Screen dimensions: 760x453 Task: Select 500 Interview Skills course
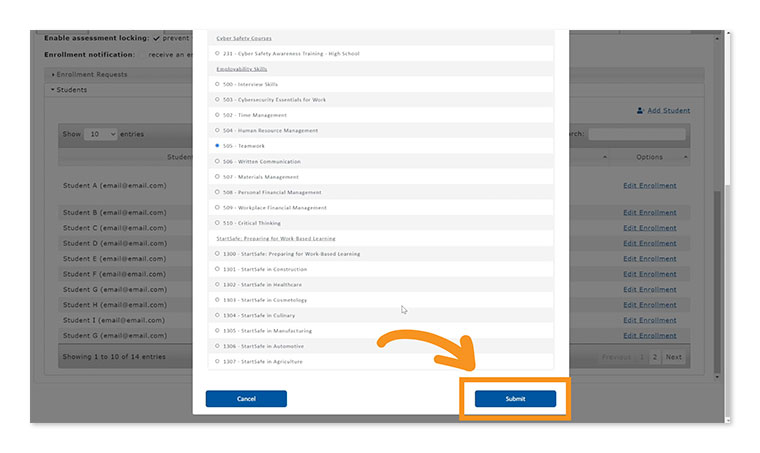[217, 84]
